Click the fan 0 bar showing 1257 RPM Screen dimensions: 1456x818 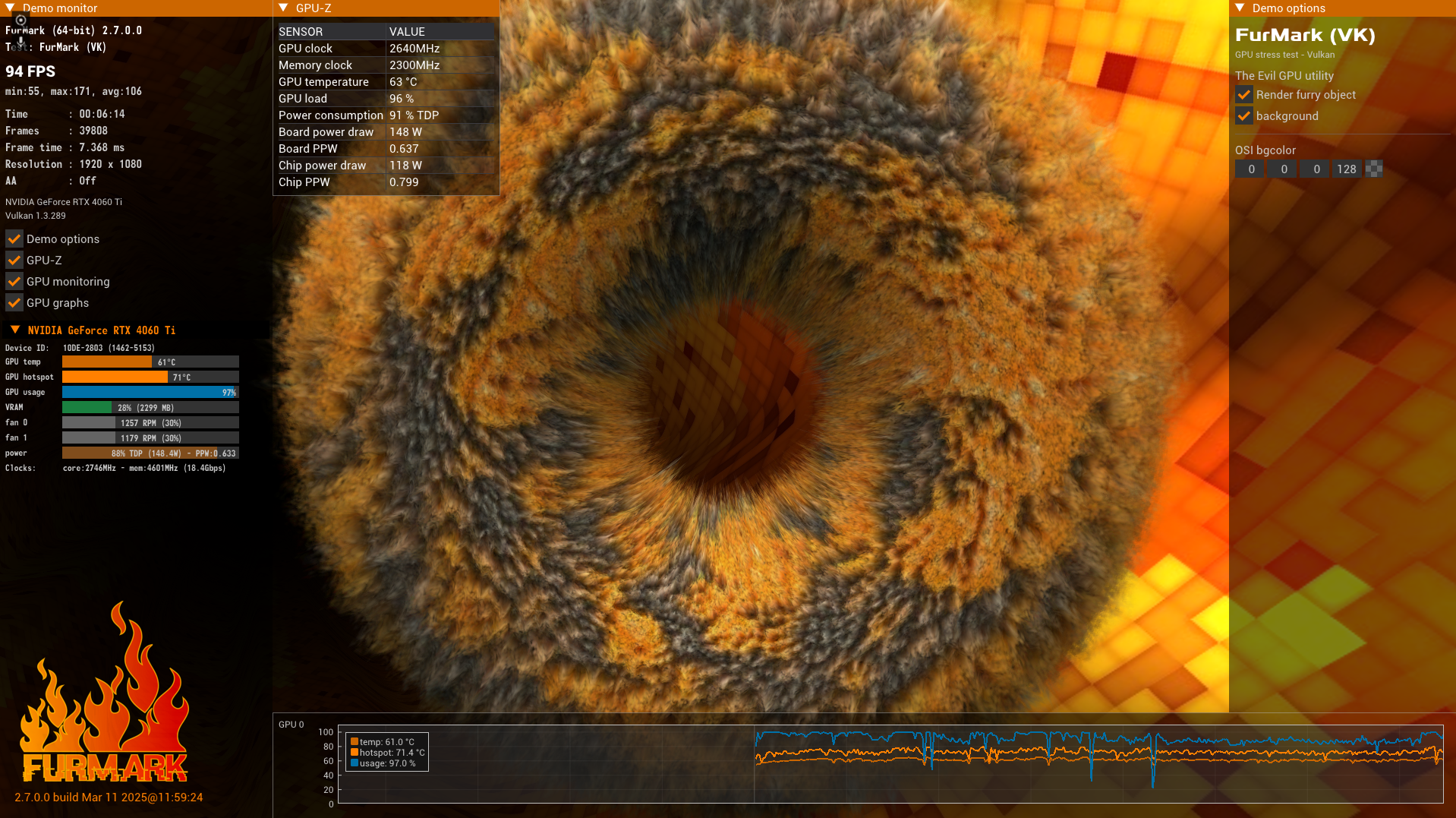point(150,422)
